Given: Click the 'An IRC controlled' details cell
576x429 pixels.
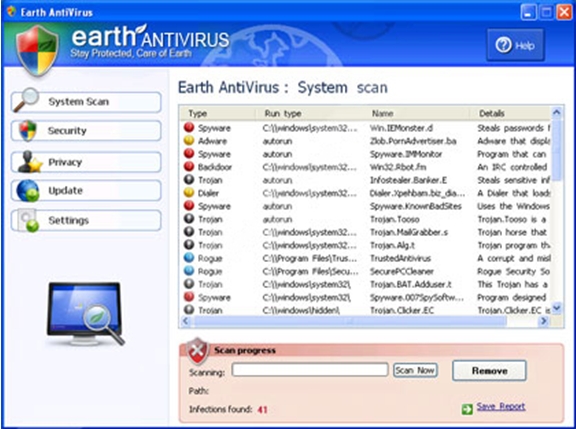Looking at the screenshot, I should pos(512,167).
